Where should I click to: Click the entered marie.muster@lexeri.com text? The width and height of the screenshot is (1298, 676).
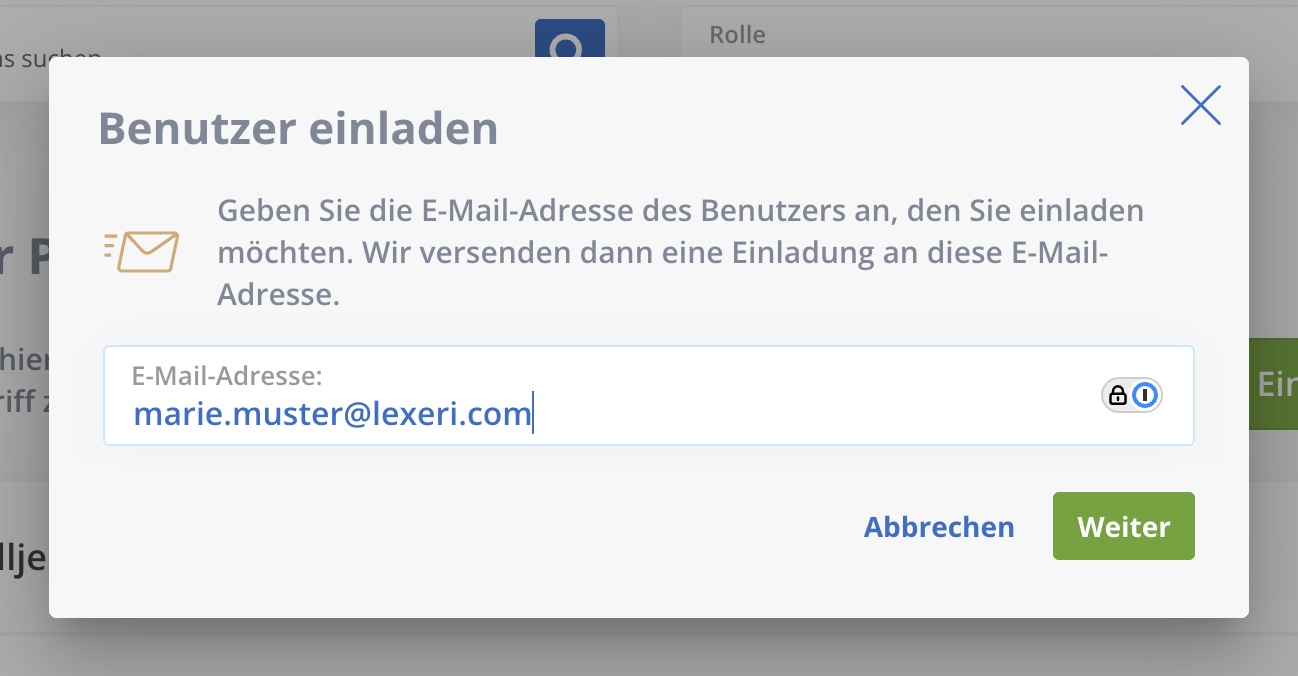[x=332, y=413]
